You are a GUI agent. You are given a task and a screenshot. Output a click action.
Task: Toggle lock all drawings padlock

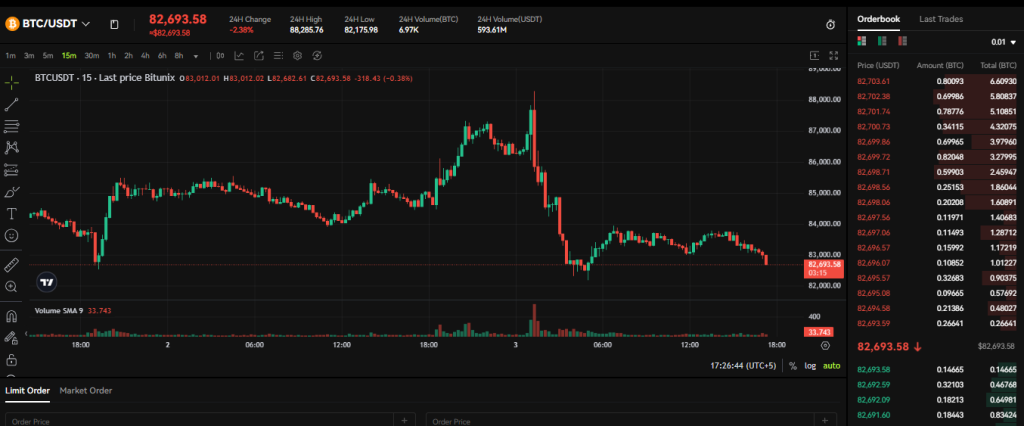click(x=12, y=360)
